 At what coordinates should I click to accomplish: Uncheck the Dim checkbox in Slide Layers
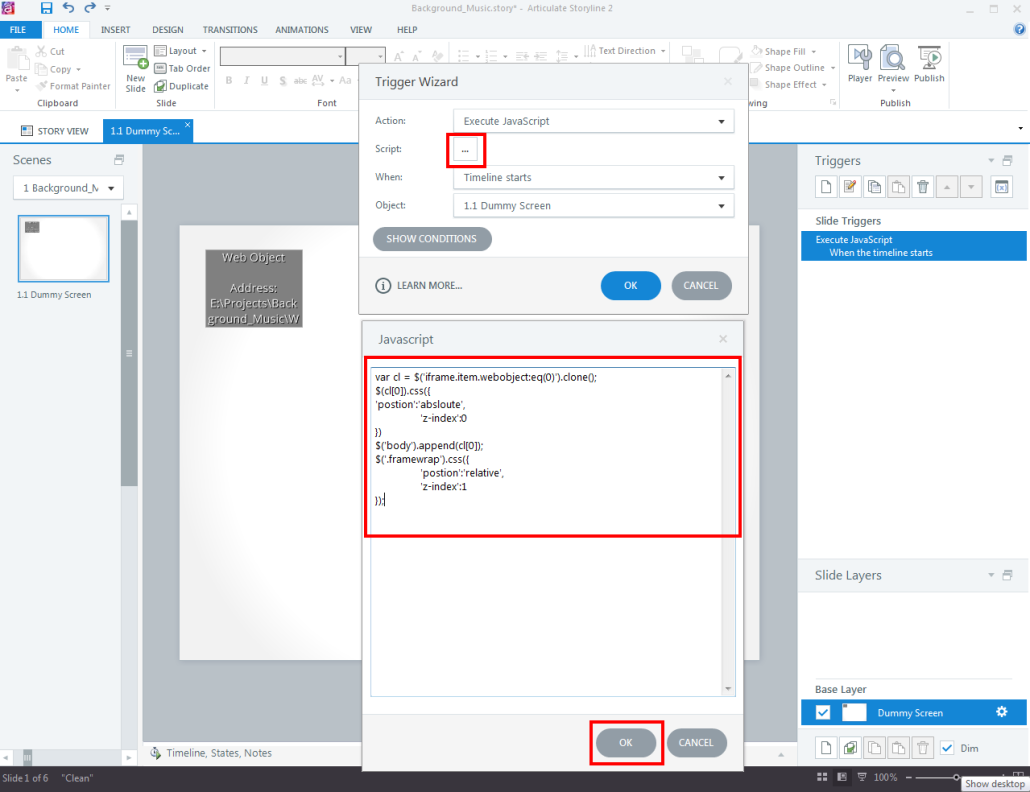click(947, 748)
